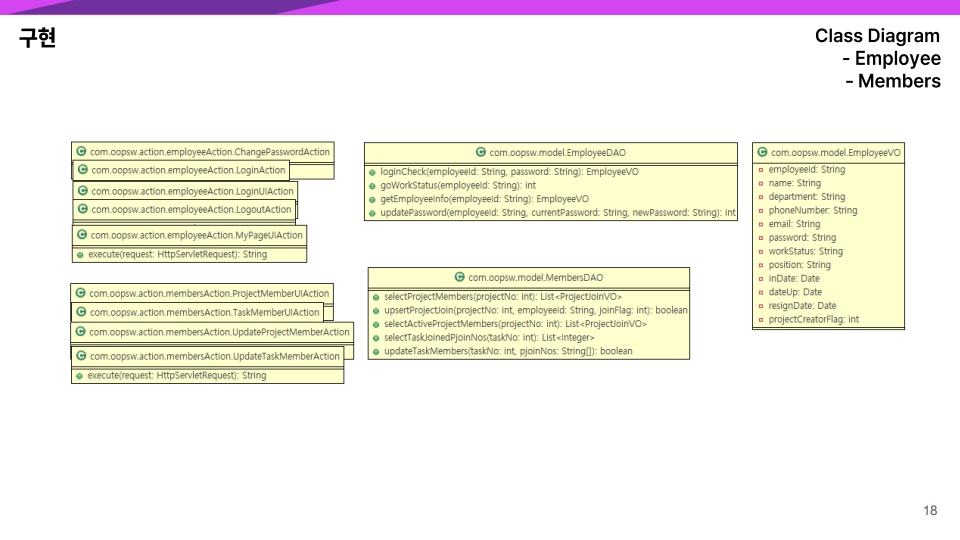This screenshot has width=960, height=540.
Task: Click the selectTaskJoinedPjoinNos method signature
Action: coord(489,338)
